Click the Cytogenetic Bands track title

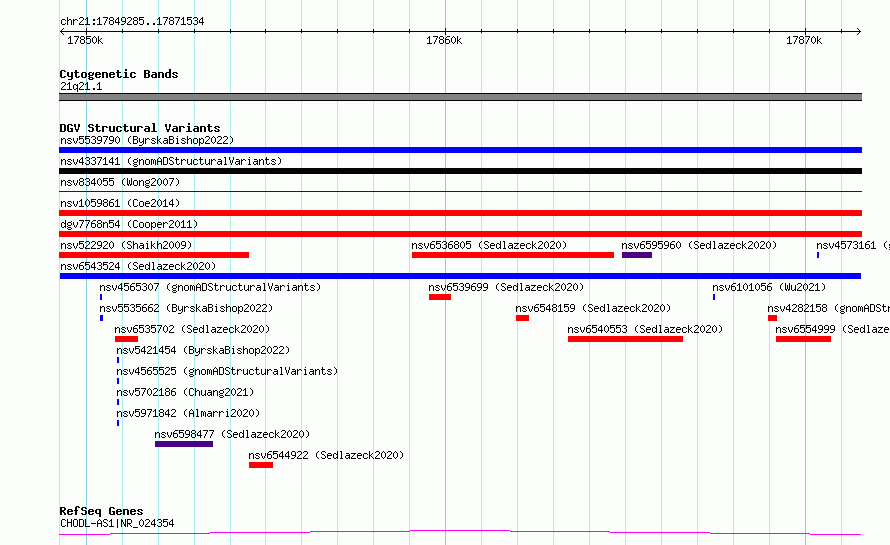coord(119,74)
